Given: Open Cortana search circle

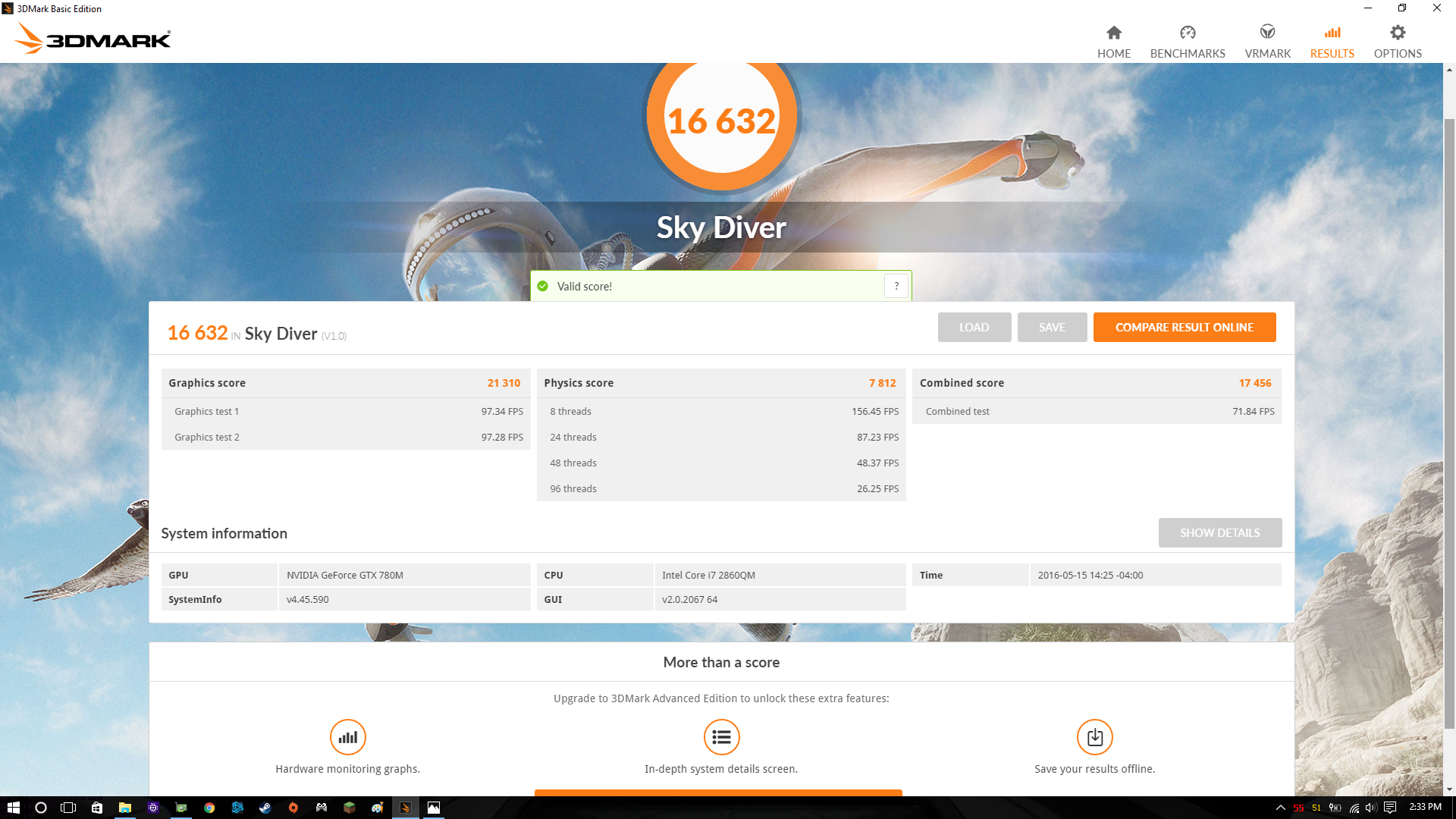Looking at the screenshot, I should (x=41, y=808).
